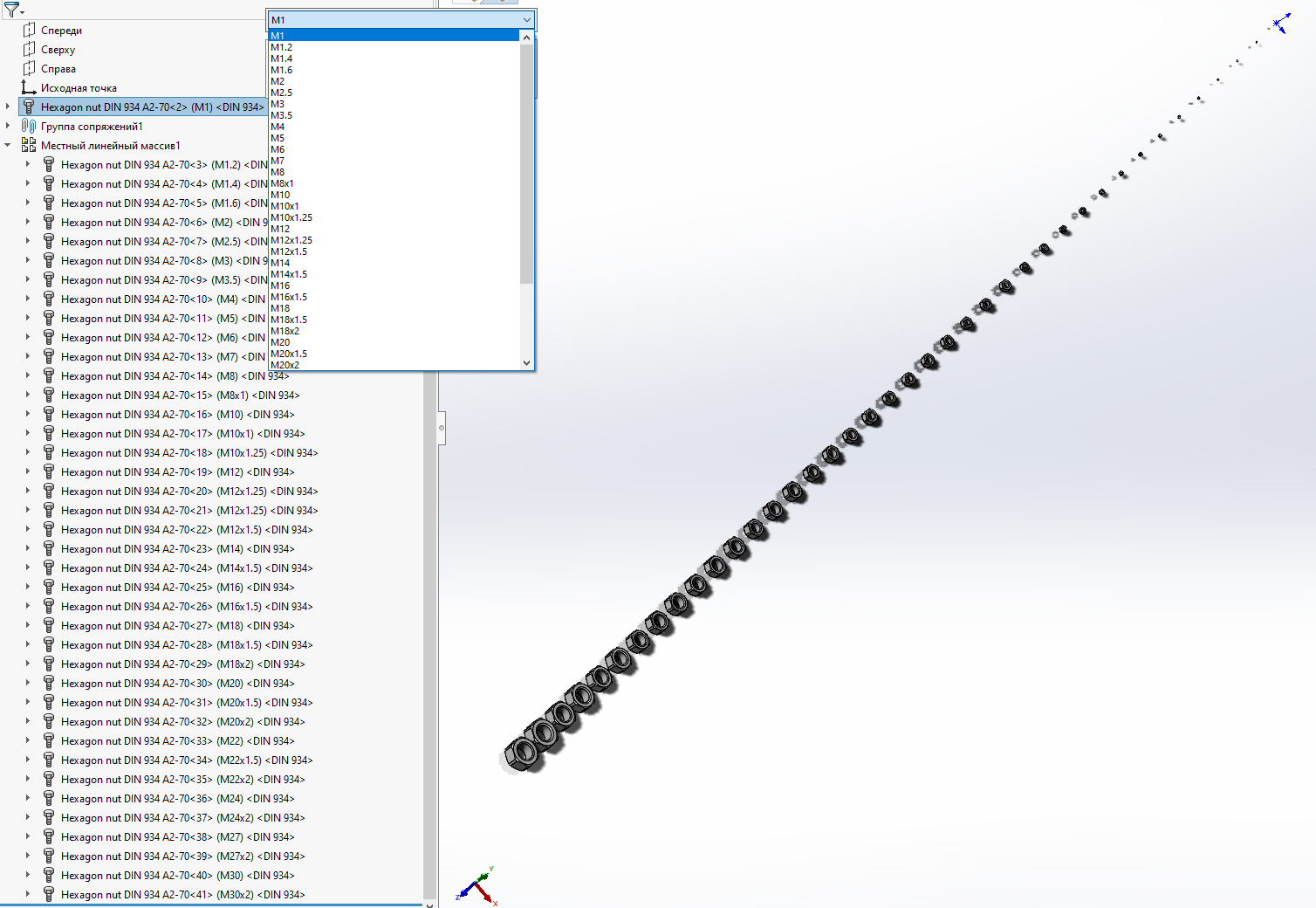
Task: Click the Группа сопряжений1 mates icon
Action: coord(29,126)
